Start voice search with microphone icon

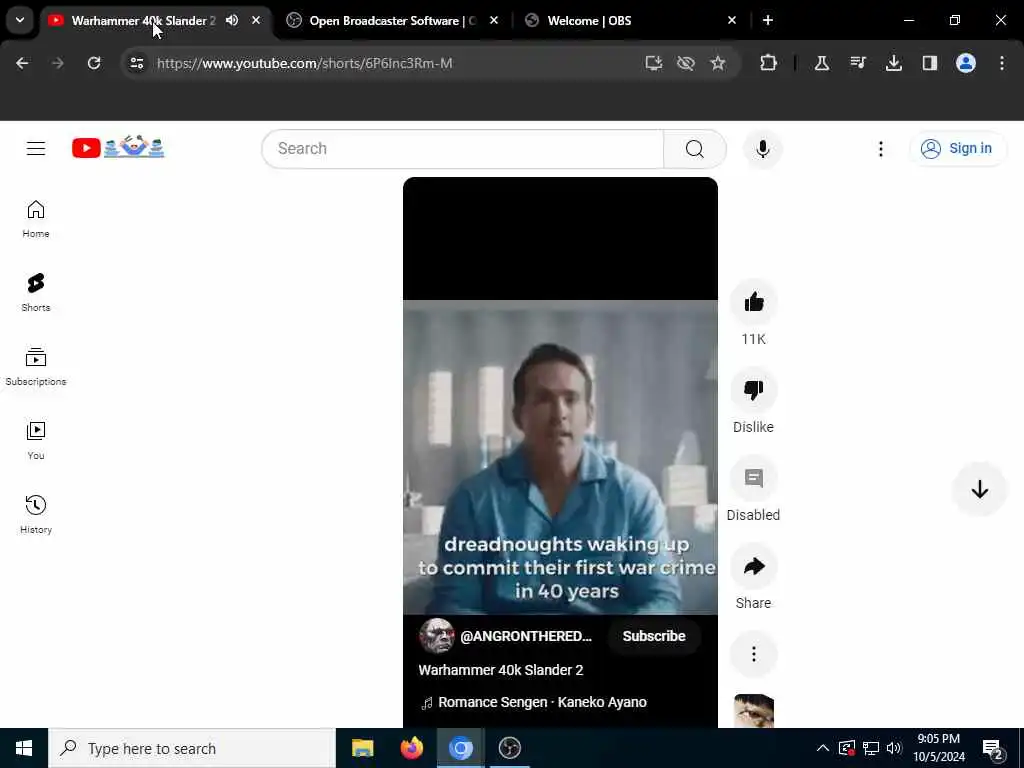[x=763, y=149]
